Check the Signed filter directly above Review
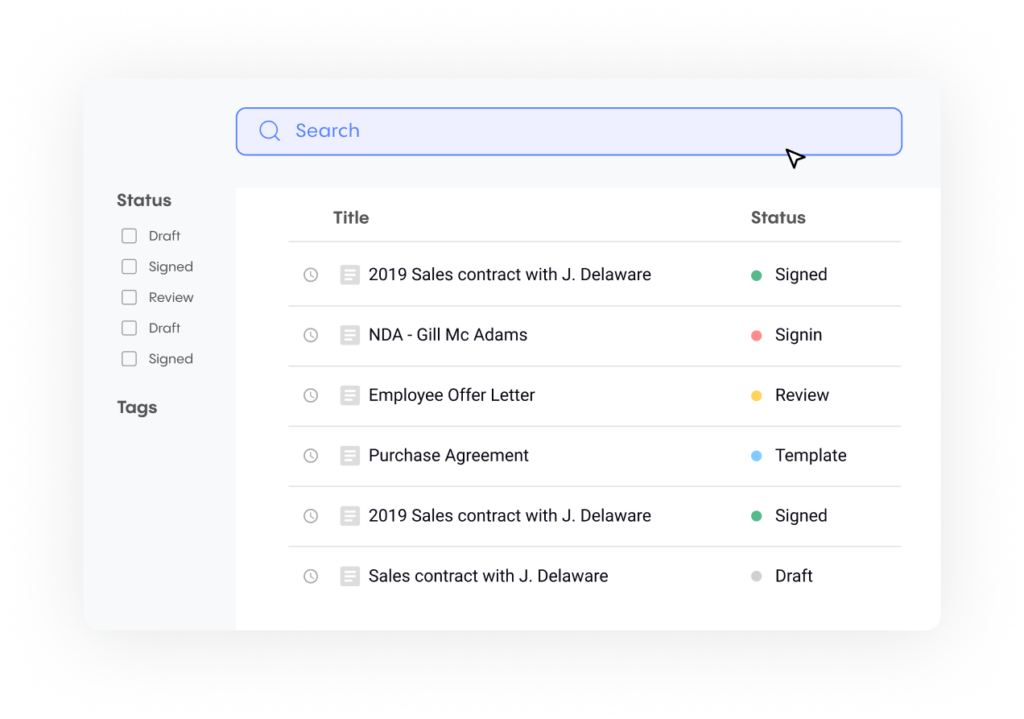The width and height of the screenshot is (1024, 719). [x=129, y=266]
